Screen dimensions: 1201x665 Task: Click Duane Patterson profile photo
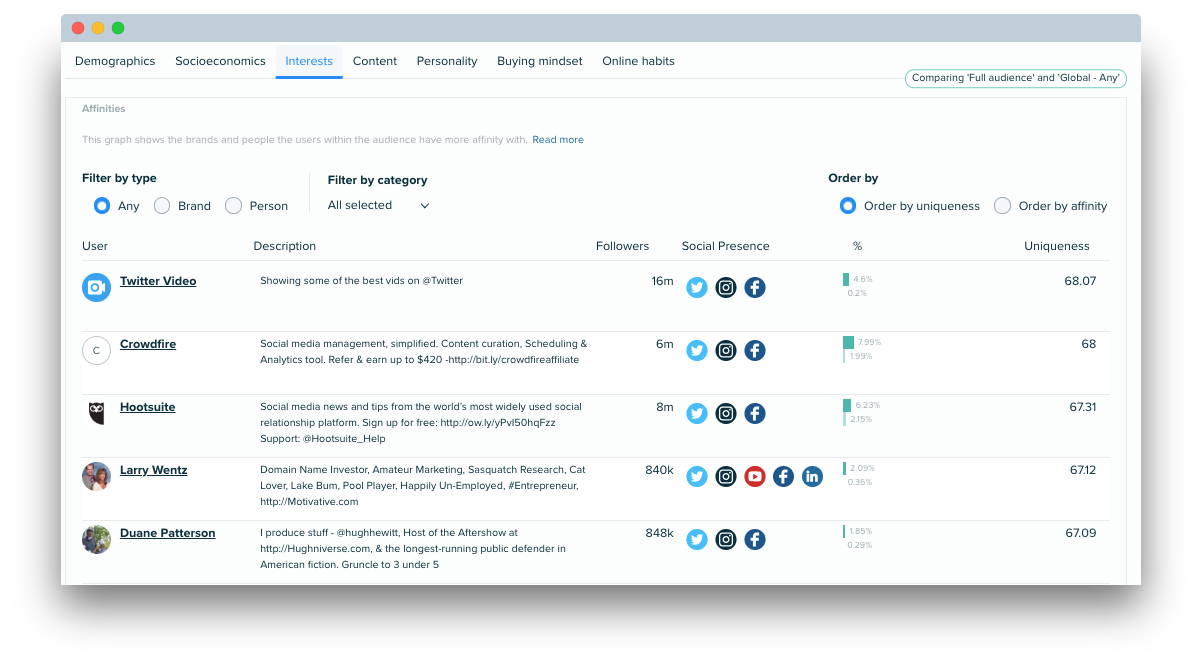(x=96, y=540)
